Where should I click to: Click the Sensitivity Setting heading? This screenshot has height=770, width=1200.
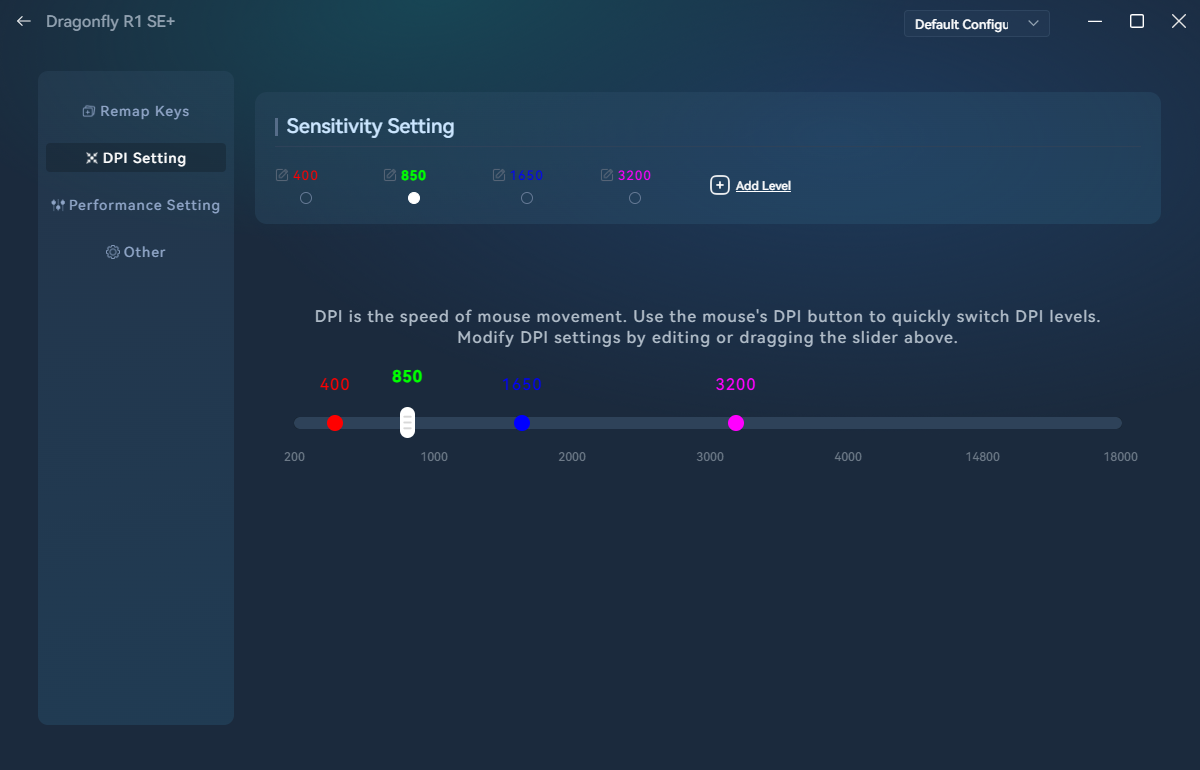coord(370,127)
